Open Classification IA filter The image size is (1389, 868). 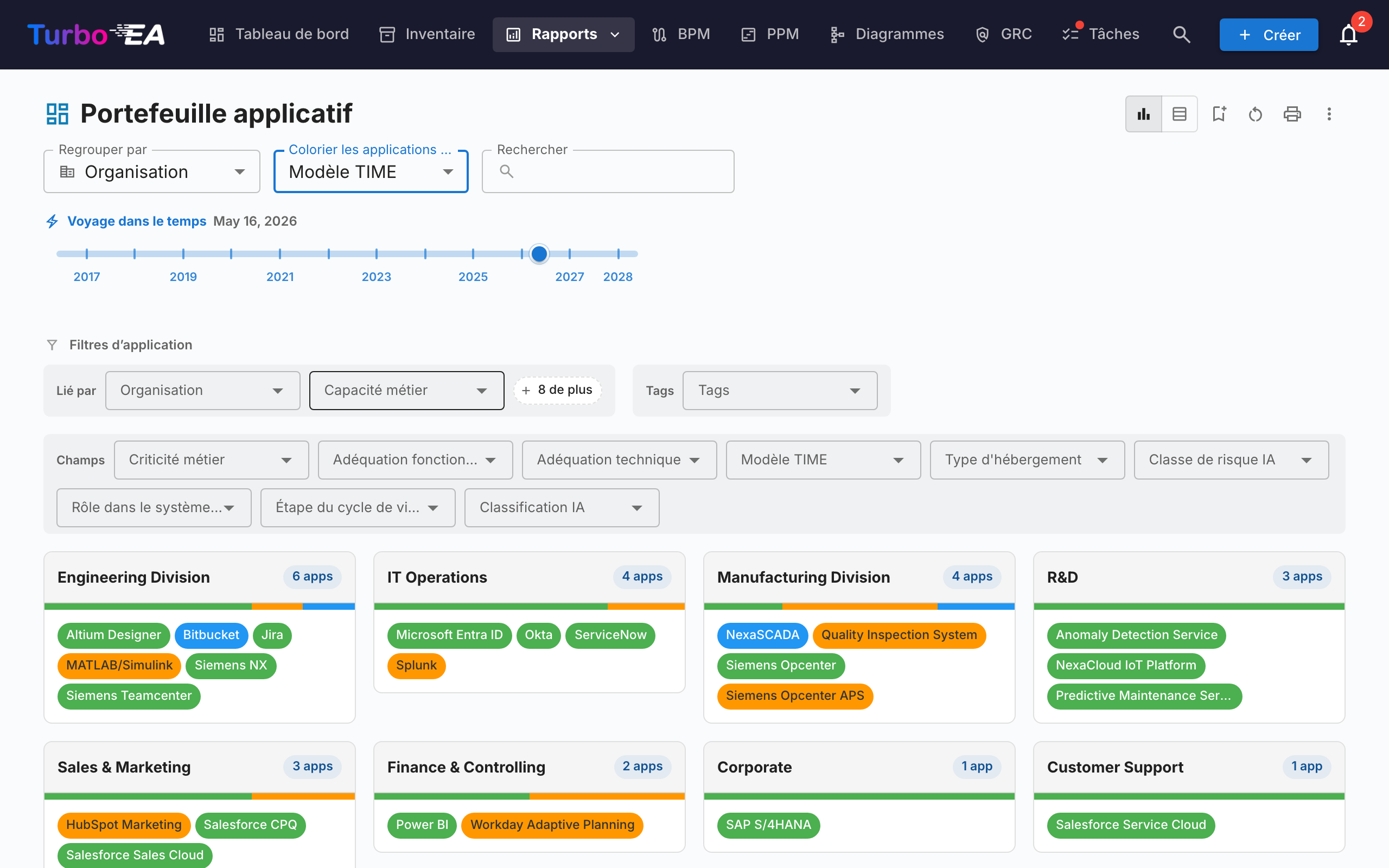pos(562,507)
